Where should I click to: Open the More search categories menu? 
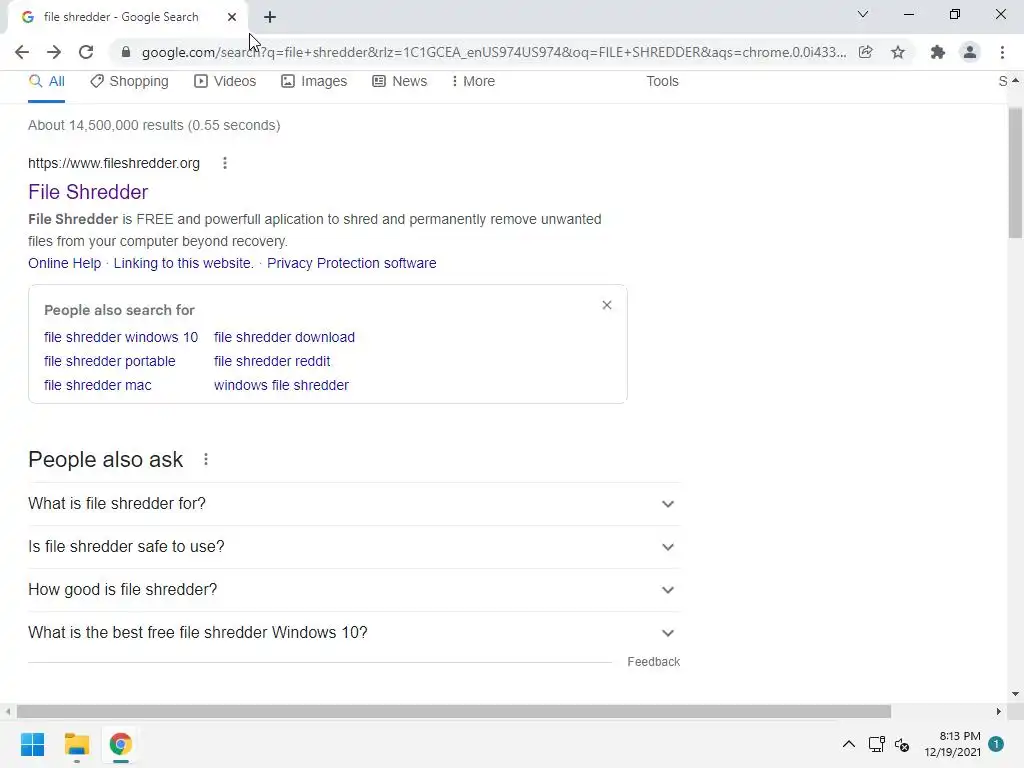[x=473, y=82]
